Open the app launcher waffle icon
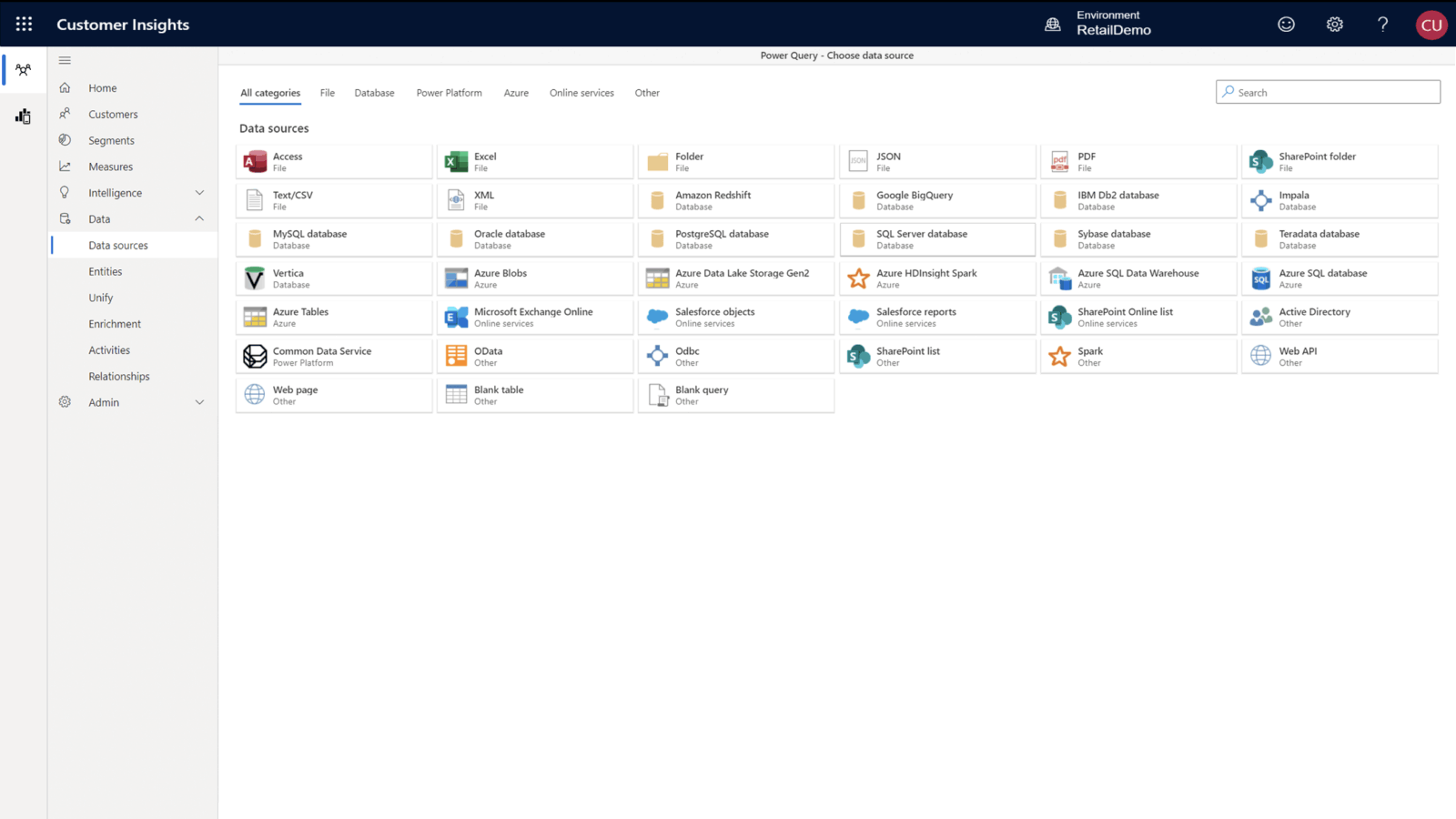Viewport: 1456px width, 819px height. 24,25
